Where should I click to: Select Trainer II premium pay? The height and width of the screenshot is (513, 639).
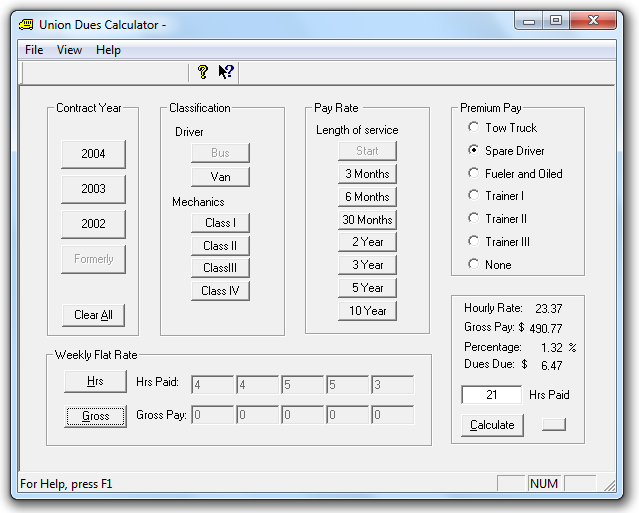click(x=474, y=219)
